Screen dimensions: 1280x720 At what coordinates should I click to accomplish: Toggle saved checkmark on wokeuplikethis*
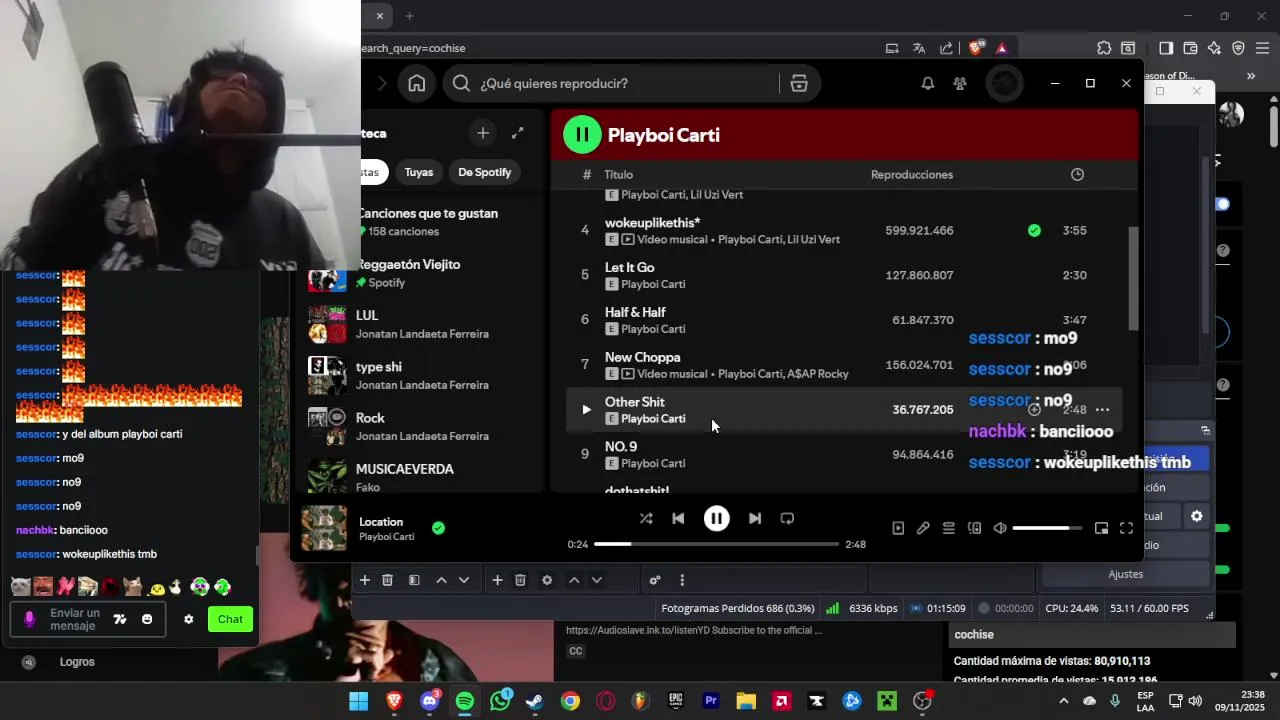1034,230
